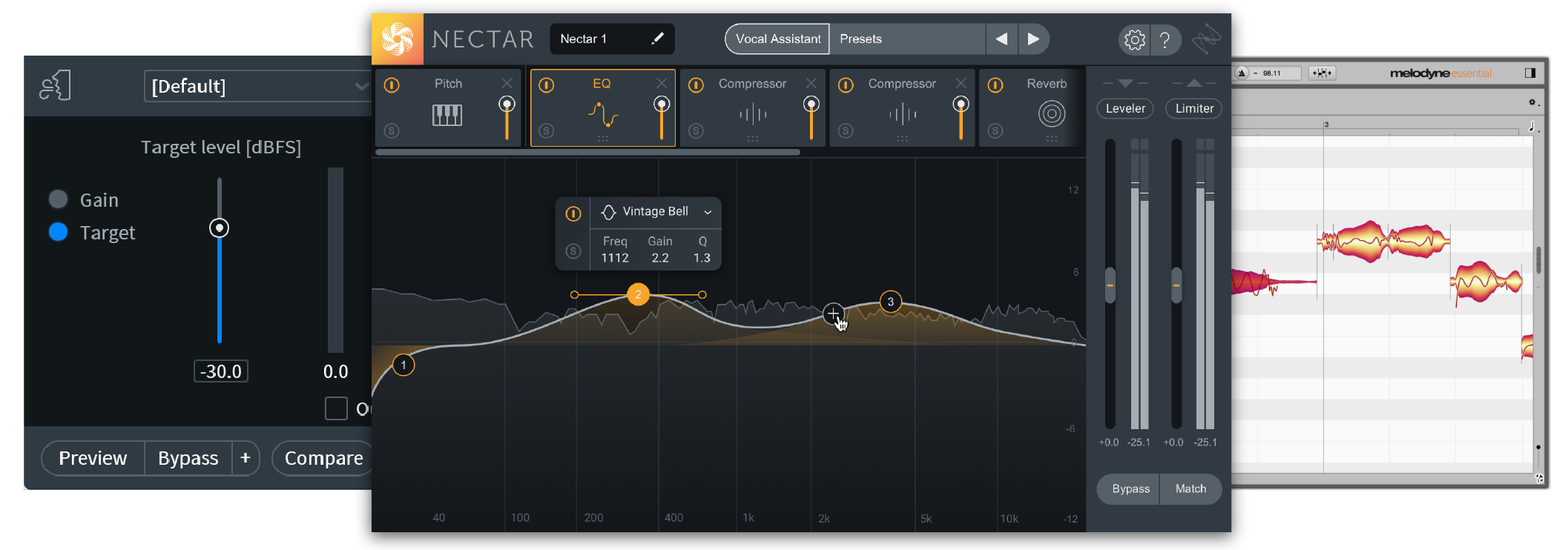Tick the checkbox below the 0.0 meter
The width and height of the screenshot is (1568, 550).
(336, 408)
